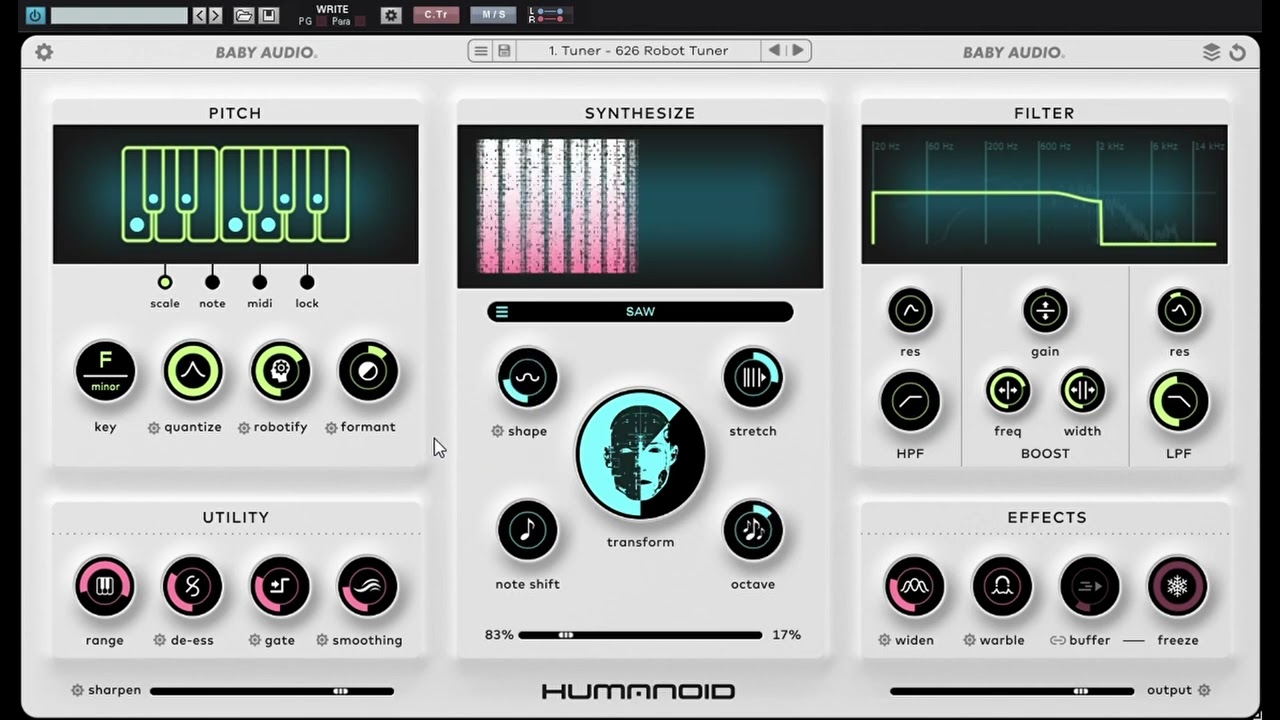Toggle the scale mode radio button

165,282
